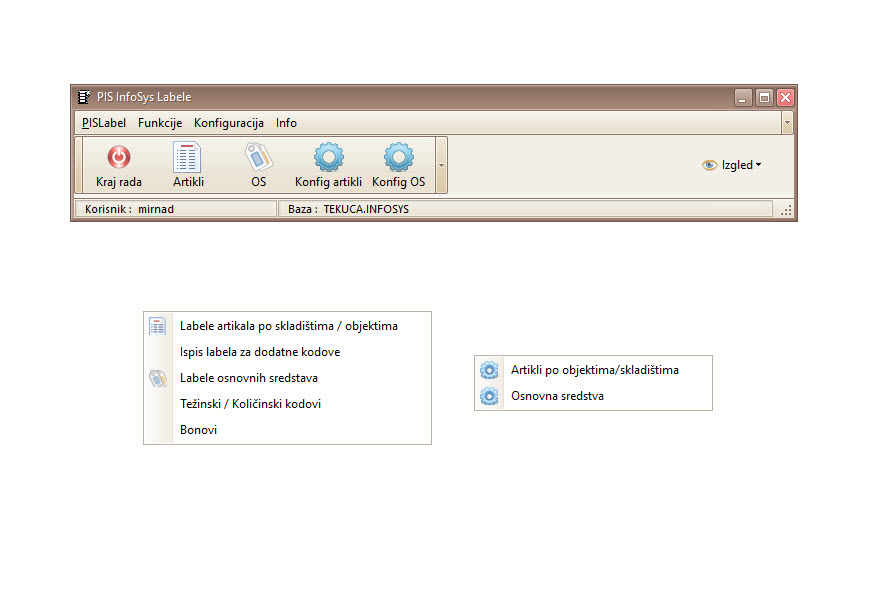Open the Artikli toolbar icon

pos(188,157)
